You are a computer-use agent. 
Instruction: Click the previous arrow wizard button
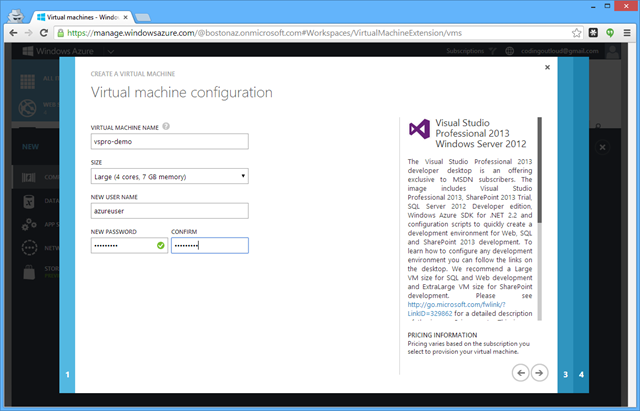click(x=521, y=372)
